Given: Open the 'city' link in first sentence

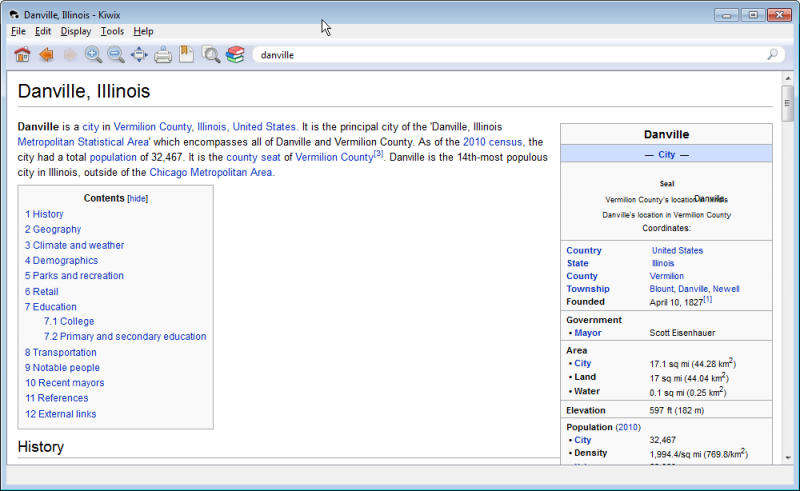Looking at the screenshot, I should click(x=91, y=127).
